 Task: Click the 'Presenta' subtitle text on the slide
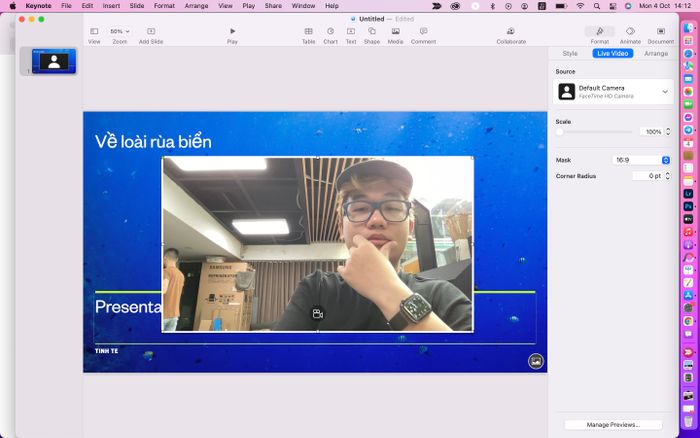pos(128,307)
